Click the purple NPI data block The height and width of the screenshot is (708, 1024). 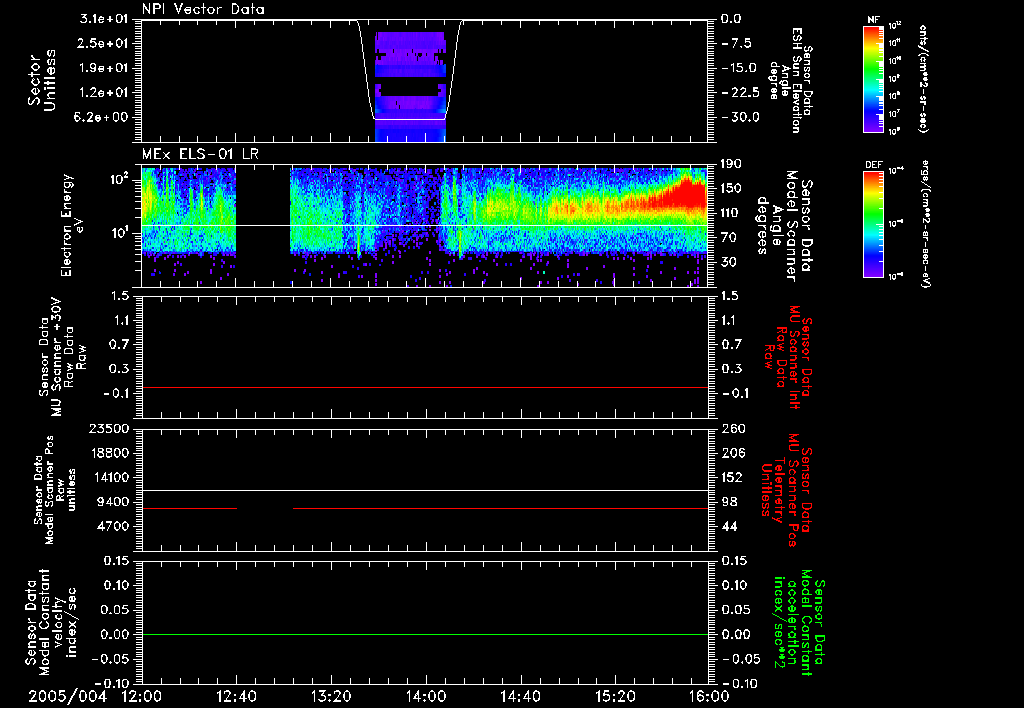click(x=410, y=86)
